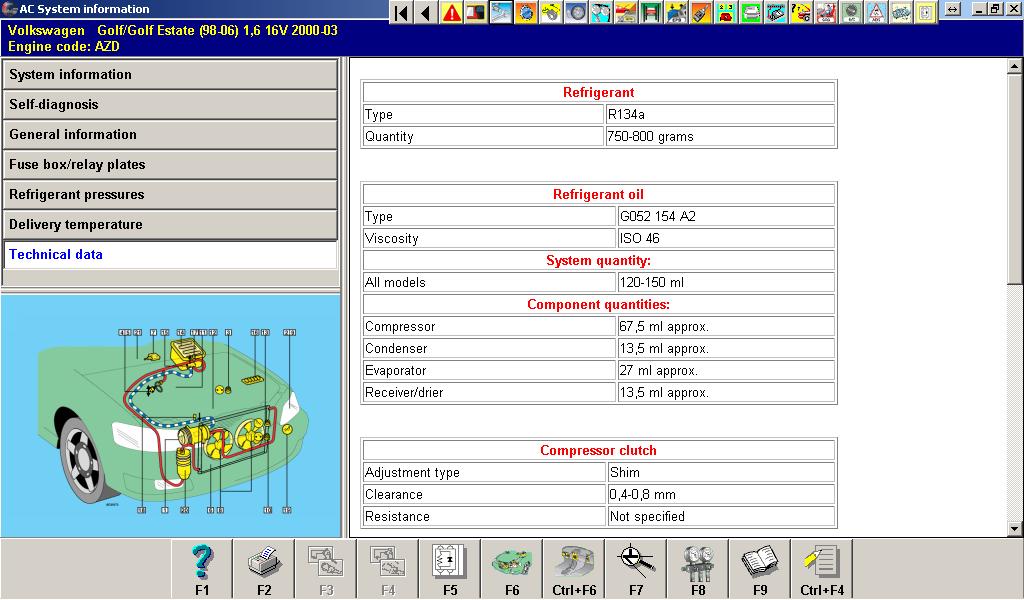
Task: Click the Refrigerant oil table header
Action: (x=599, y=195)
